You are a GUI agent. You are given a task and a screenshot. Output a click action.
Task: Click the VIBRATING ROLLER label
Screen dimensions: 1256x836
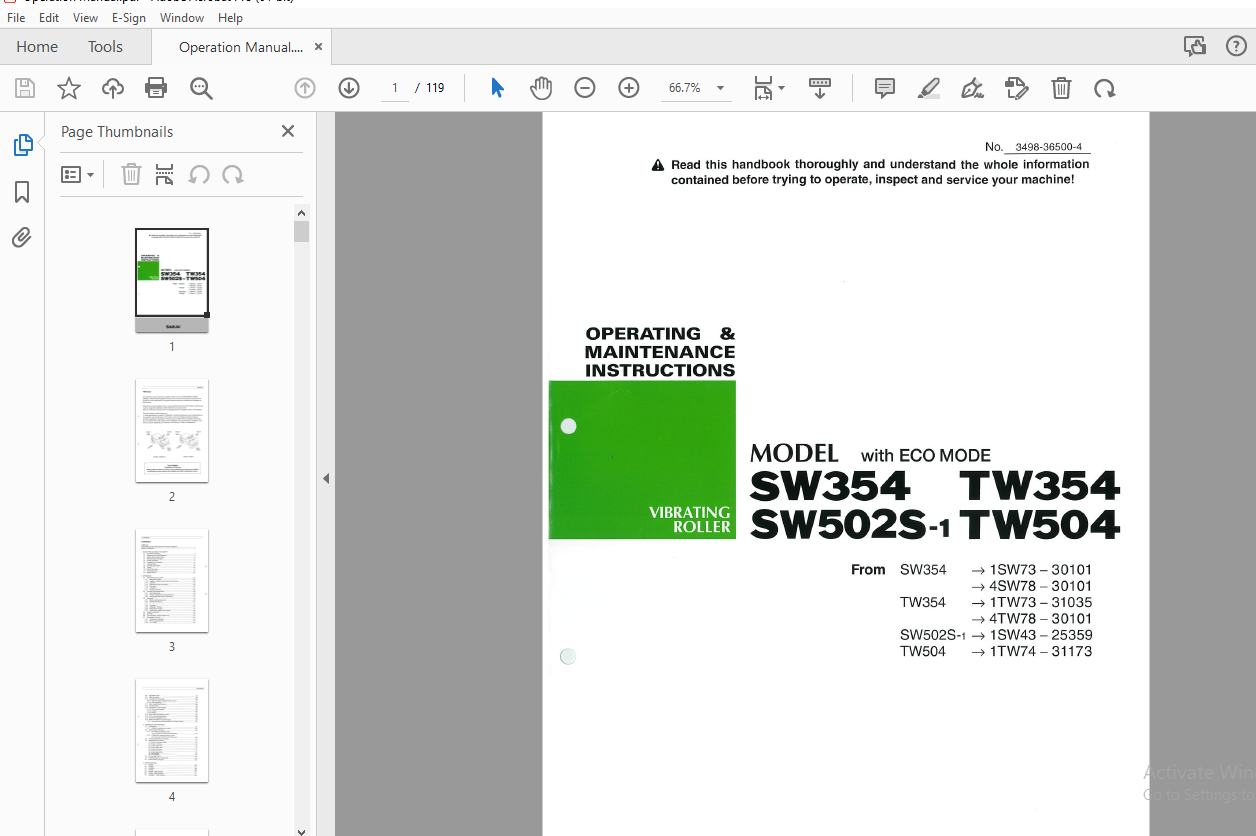tap(690, 519)
